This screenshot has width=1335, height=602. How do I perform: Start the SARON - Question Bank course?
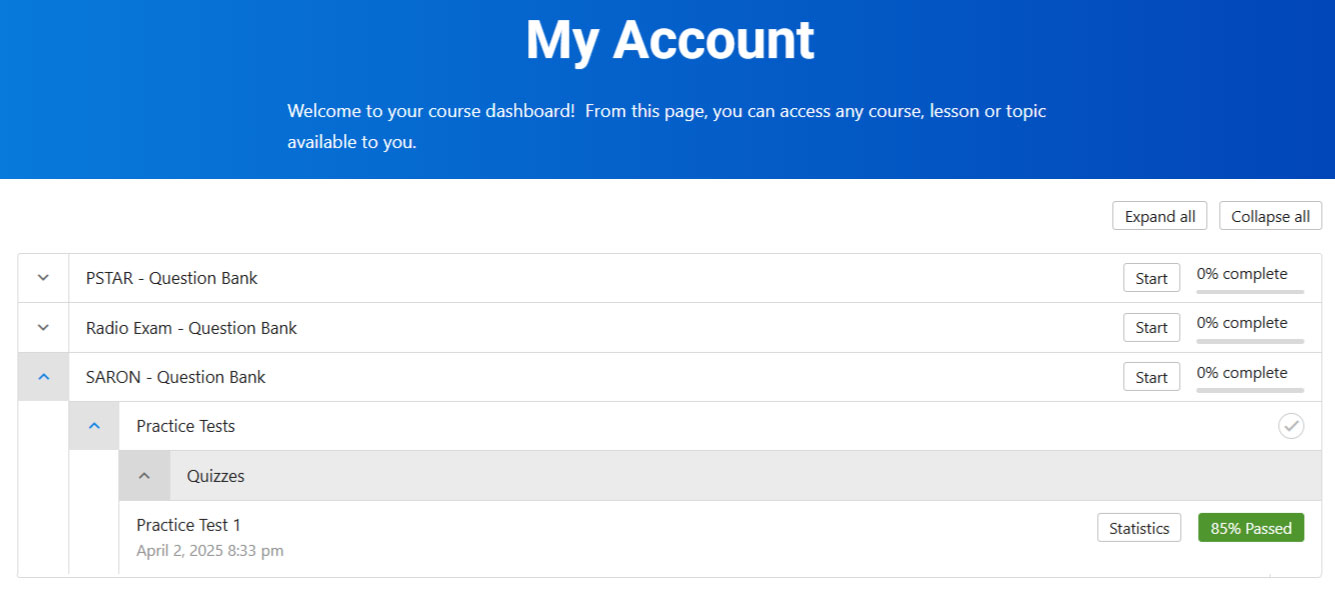click(1151, 377)
